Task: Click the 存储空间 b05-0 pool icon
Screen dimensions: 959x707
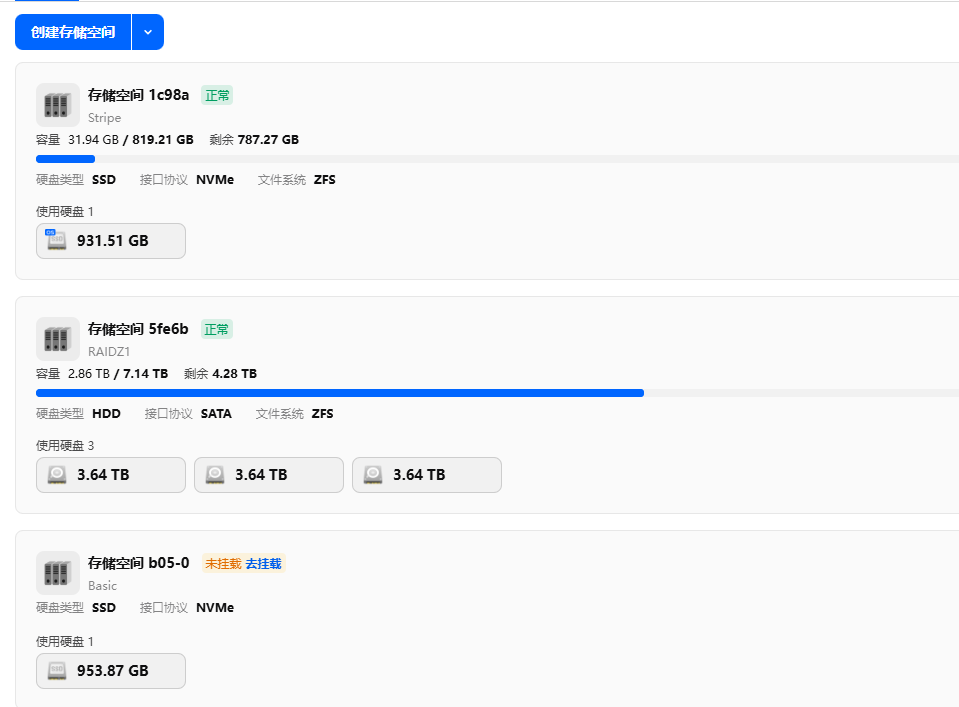Action: pos(57,573)
